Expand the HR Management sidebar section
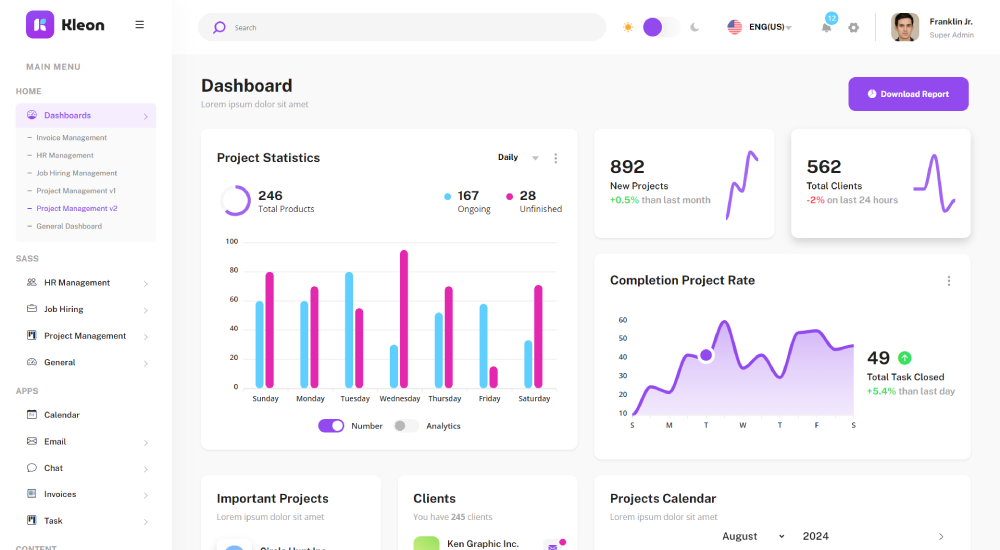Image resolution: width=1000 pixels, height=550 pixels. pyautogui.click(x=86, y=283)
